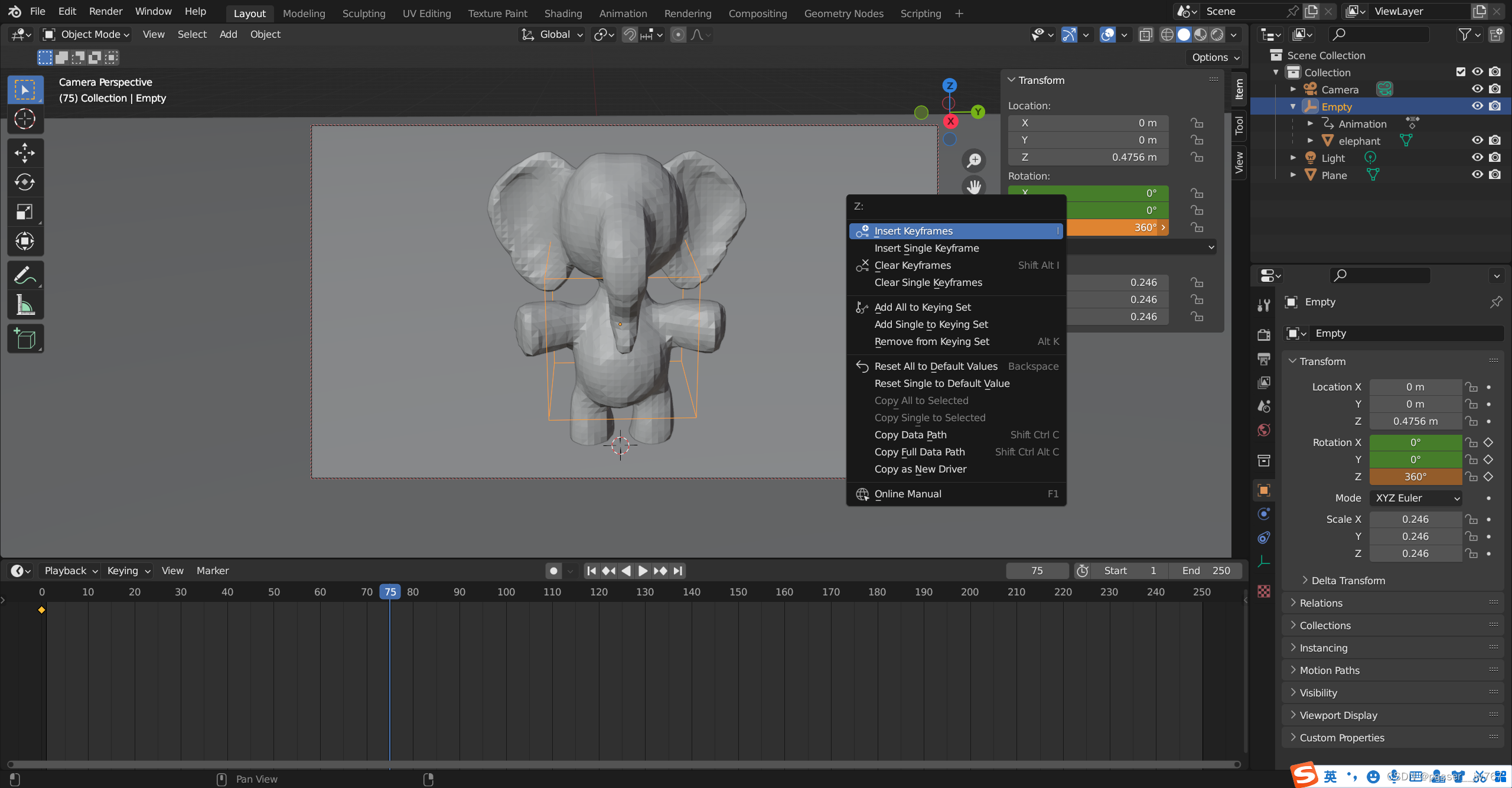
Task: Uncheck the Collection exclude checkbox
Action: tap(1461, 72)
